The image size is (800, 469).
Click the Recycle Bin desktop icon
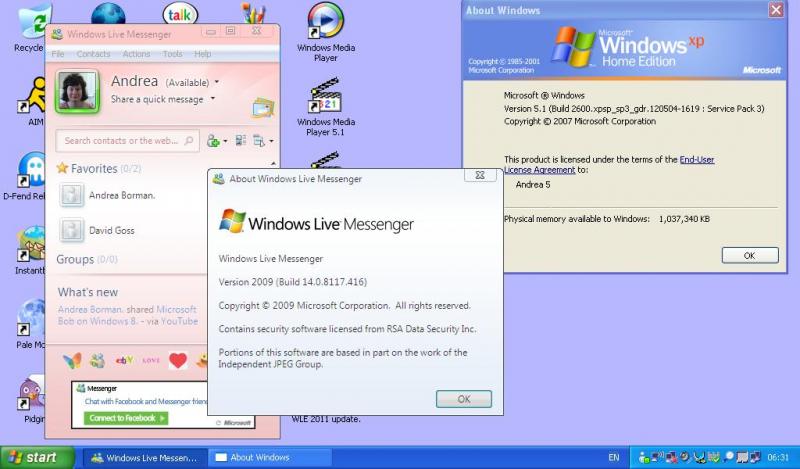(x=31, y=28)
